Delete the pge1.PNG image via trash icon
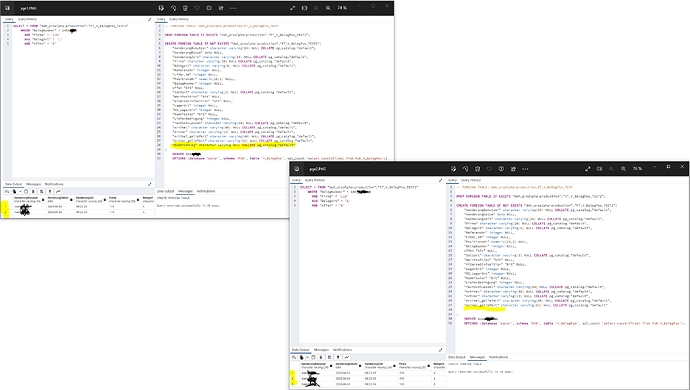690x390 pixels. point(185,8)
